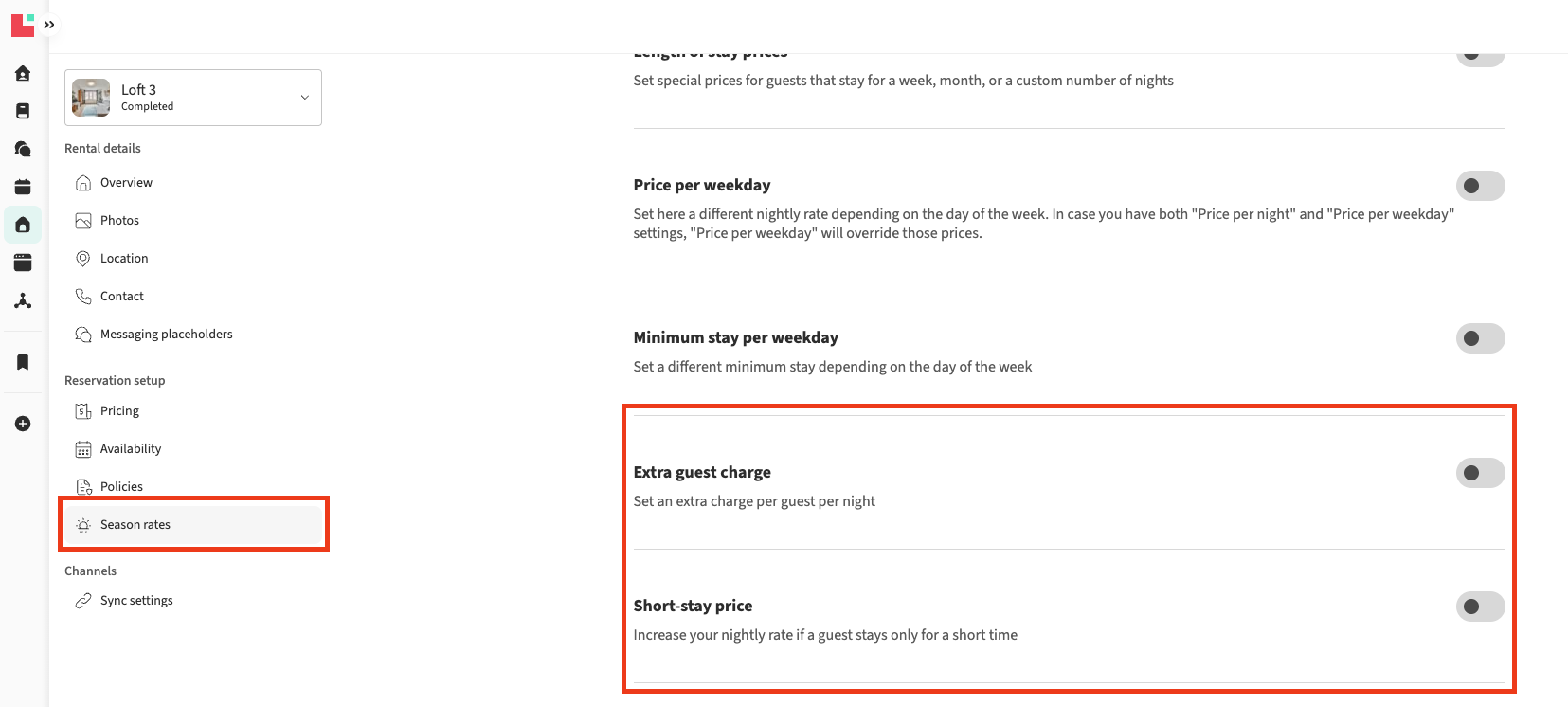The image size is (1568, 707).
Task: Turn on Minimum stay per weekday
Action: pos(1480,338)
